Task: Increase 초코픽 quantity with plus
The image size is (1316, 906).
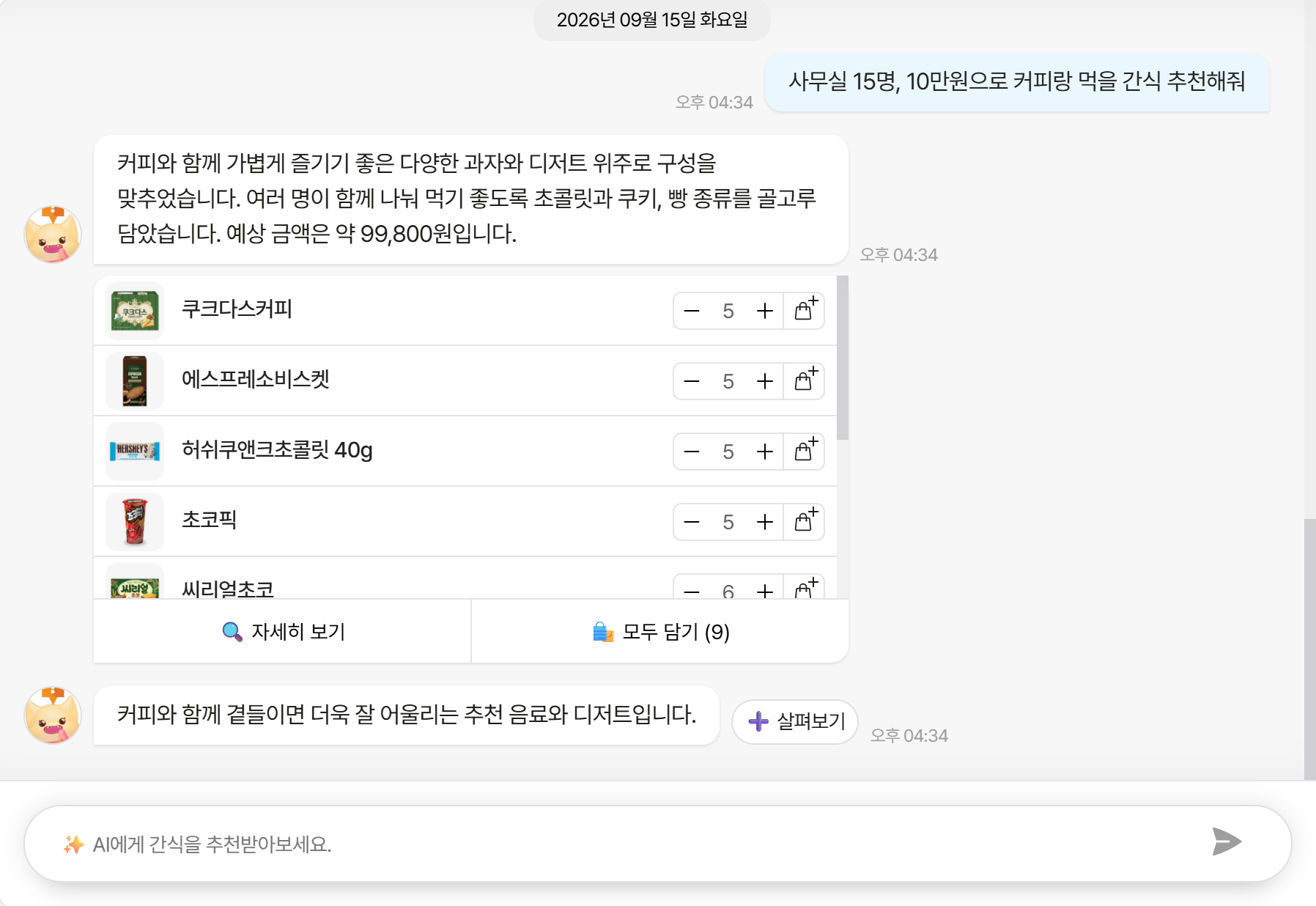Action: pos(765,522)
